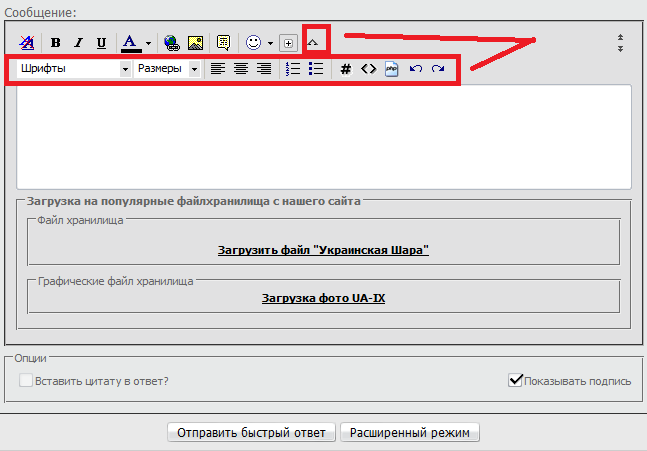Screen dimensions: 647x451
Task: Align text to the left
Action: pyautogui.click(x=218, y=68)
